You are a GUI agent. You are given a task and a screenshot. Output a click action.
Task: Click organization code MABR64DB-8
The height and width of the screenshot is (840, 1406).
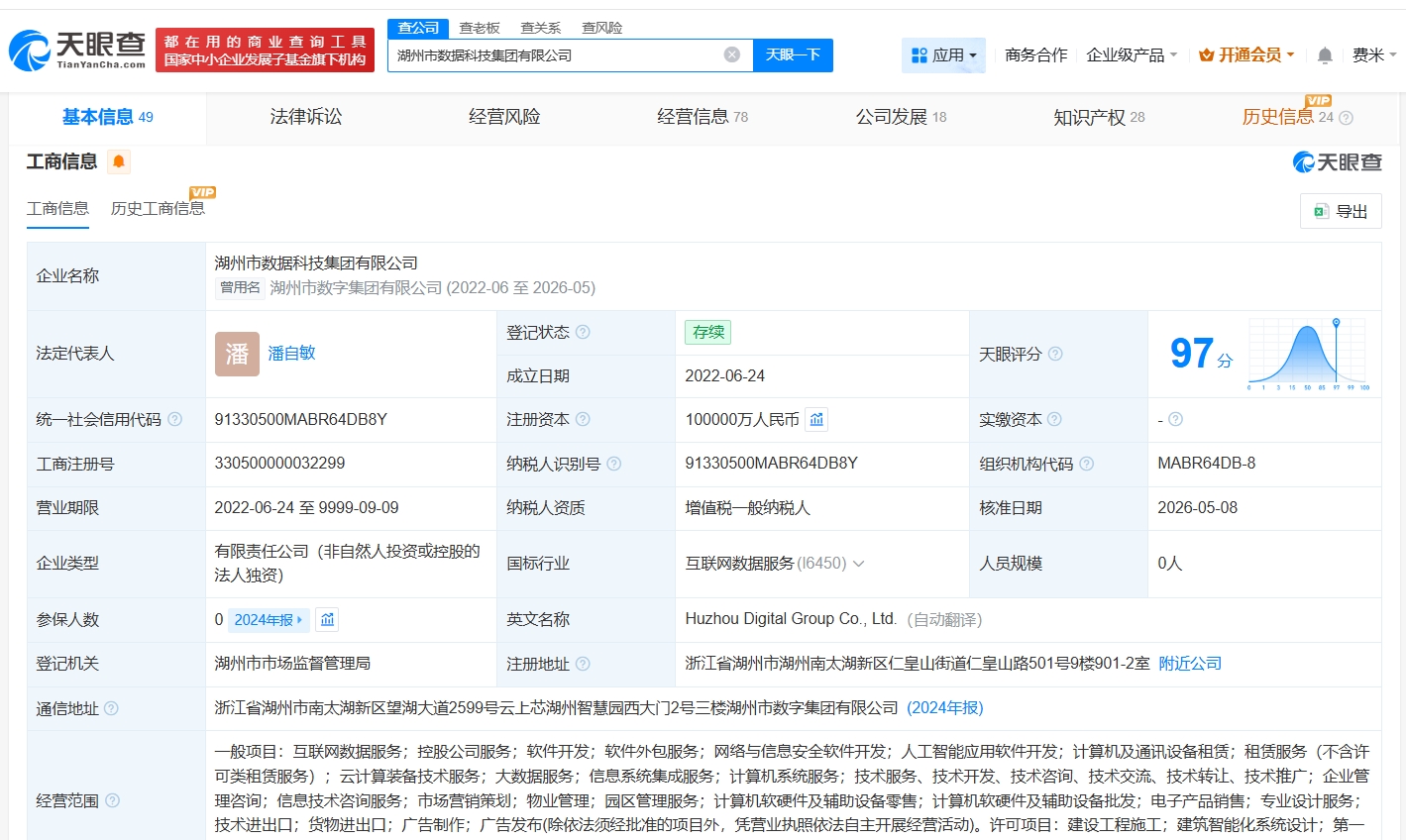point(1206,464)
